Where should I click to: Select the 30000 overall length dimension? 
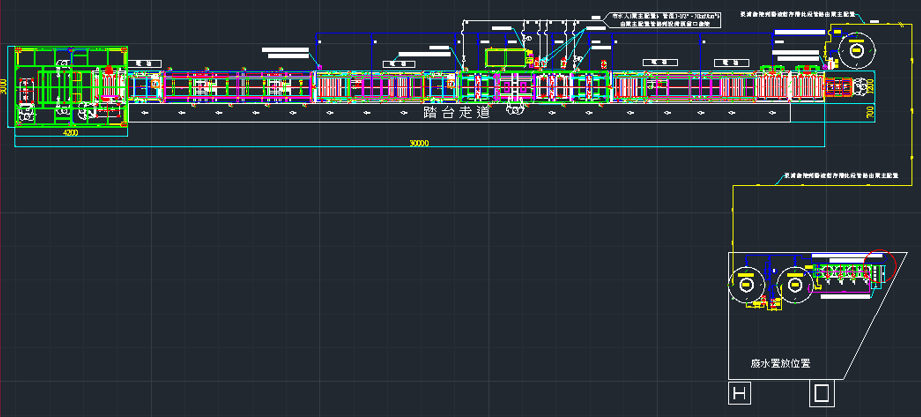pyautogui.click(x=419, y=143)
